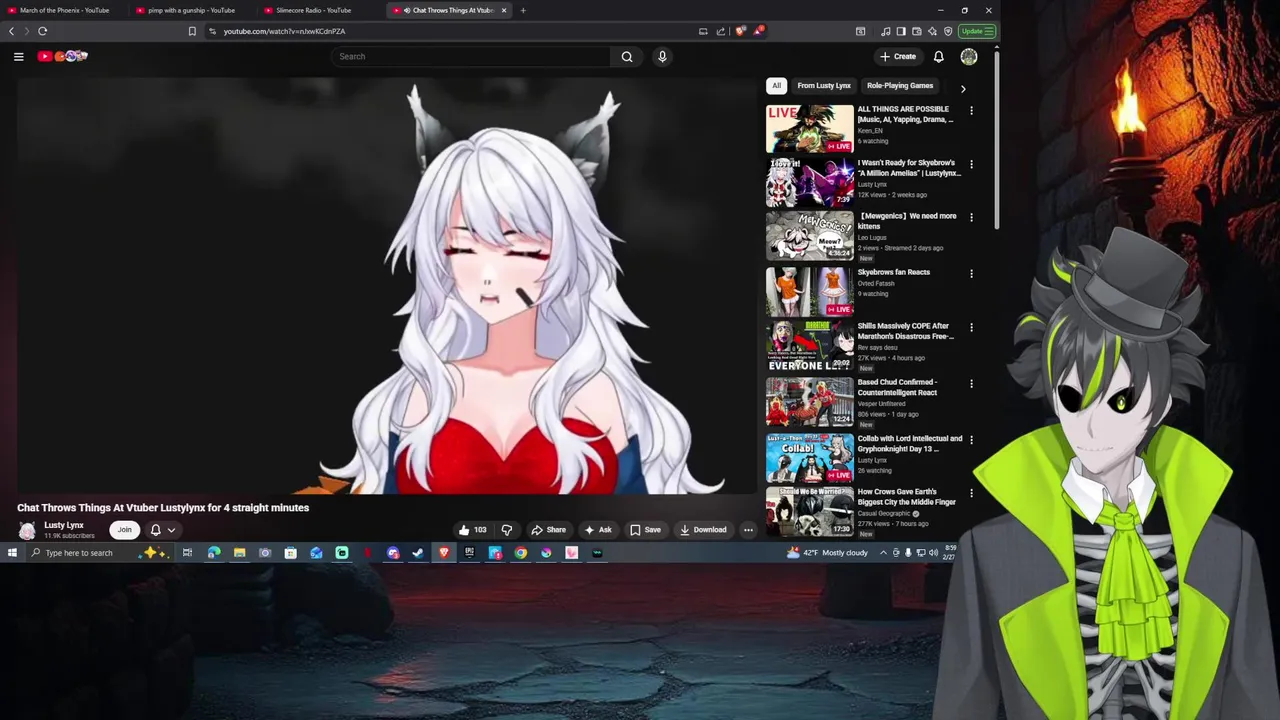Open Epic Games launcher from taskbar

click(469, 553)
